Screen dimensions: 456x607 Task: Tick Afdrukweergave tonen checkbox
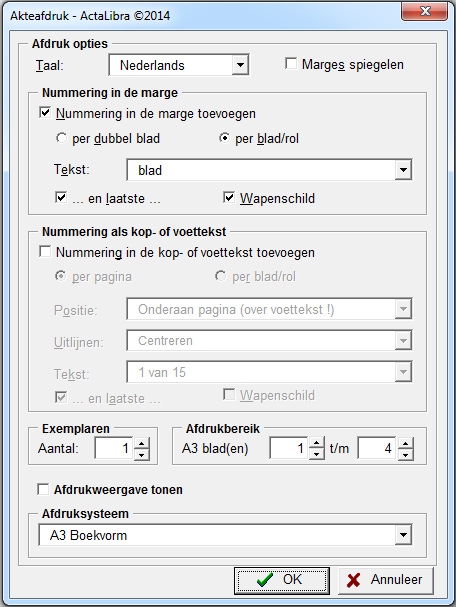coord(43,489)
